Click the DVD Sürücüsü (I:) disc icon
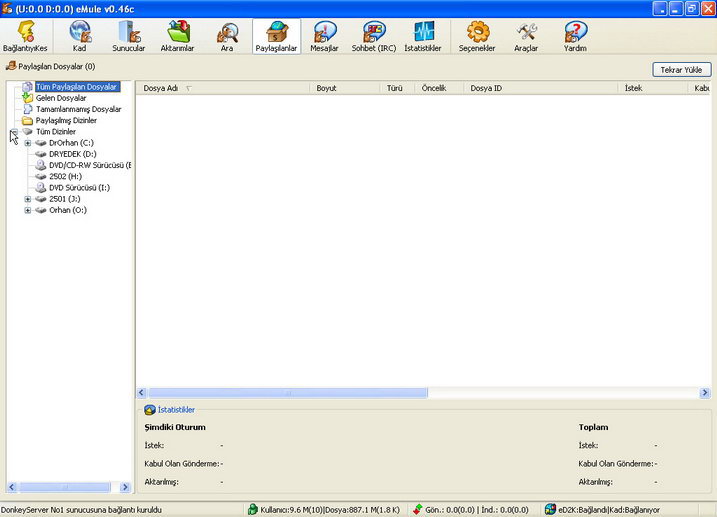The image size is (717, 517). tap(41, 187)
